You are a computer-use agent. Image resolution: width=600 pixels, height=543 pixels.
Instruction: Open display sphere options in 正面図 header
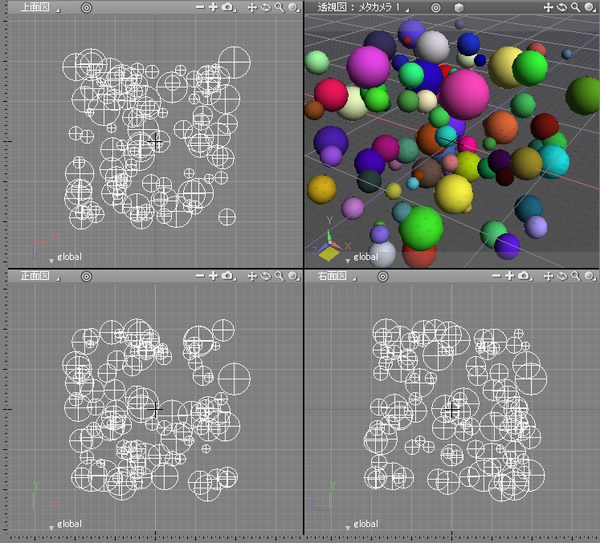coord(293,276)
